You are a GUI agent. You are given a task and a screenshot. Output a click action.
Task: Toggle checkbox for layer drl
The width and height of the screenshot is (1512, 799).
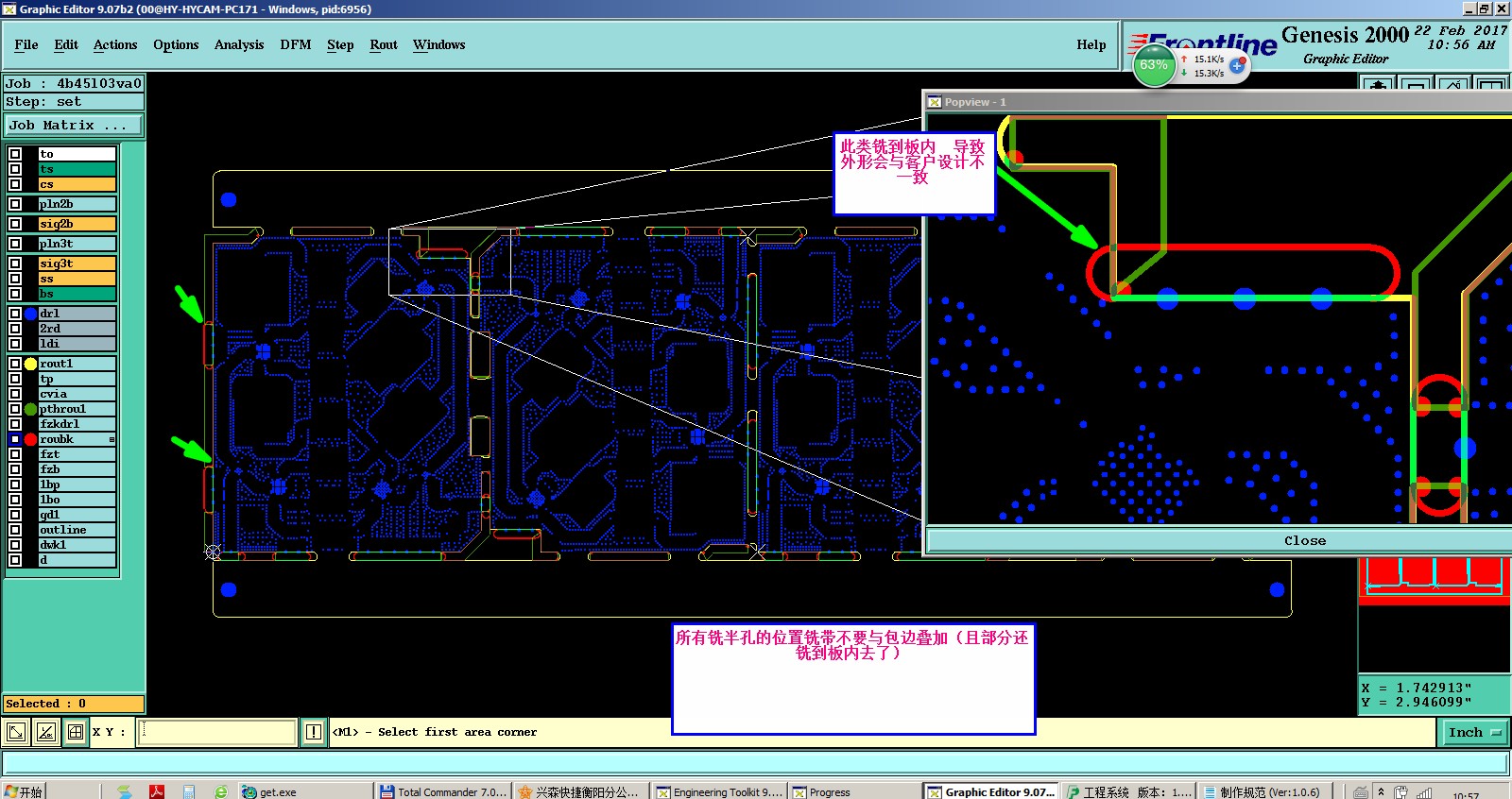point(15,314)
